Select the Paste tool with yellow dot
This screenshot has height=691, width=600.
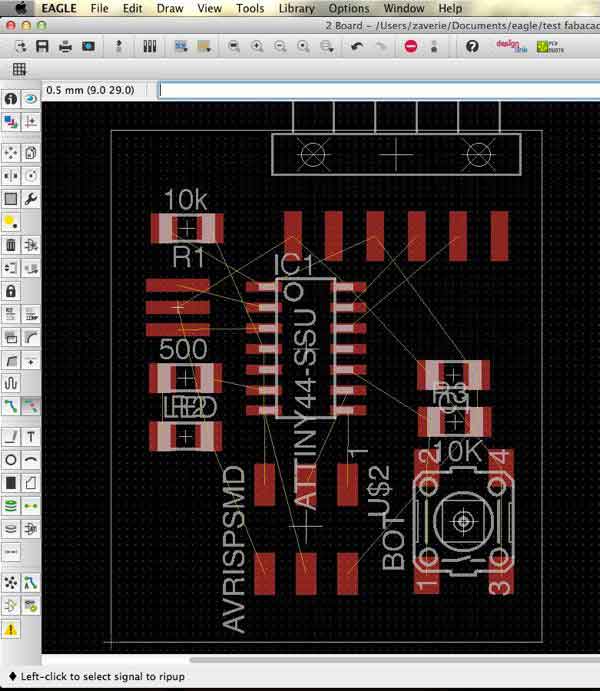pyautogui.click(x=11, y=222)
